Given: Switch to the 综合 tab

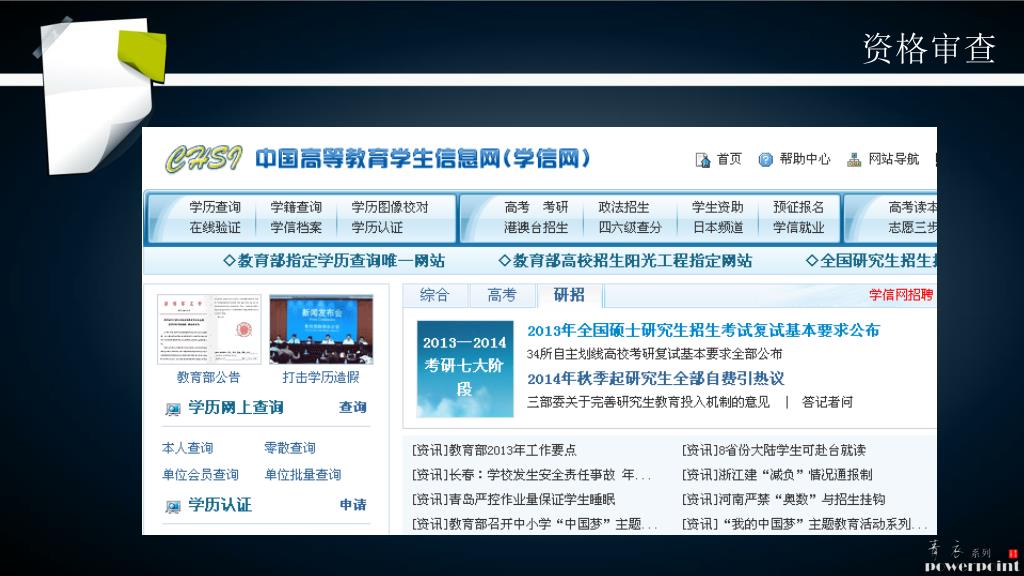Looking at the screenshot, I should coord(435,295).
